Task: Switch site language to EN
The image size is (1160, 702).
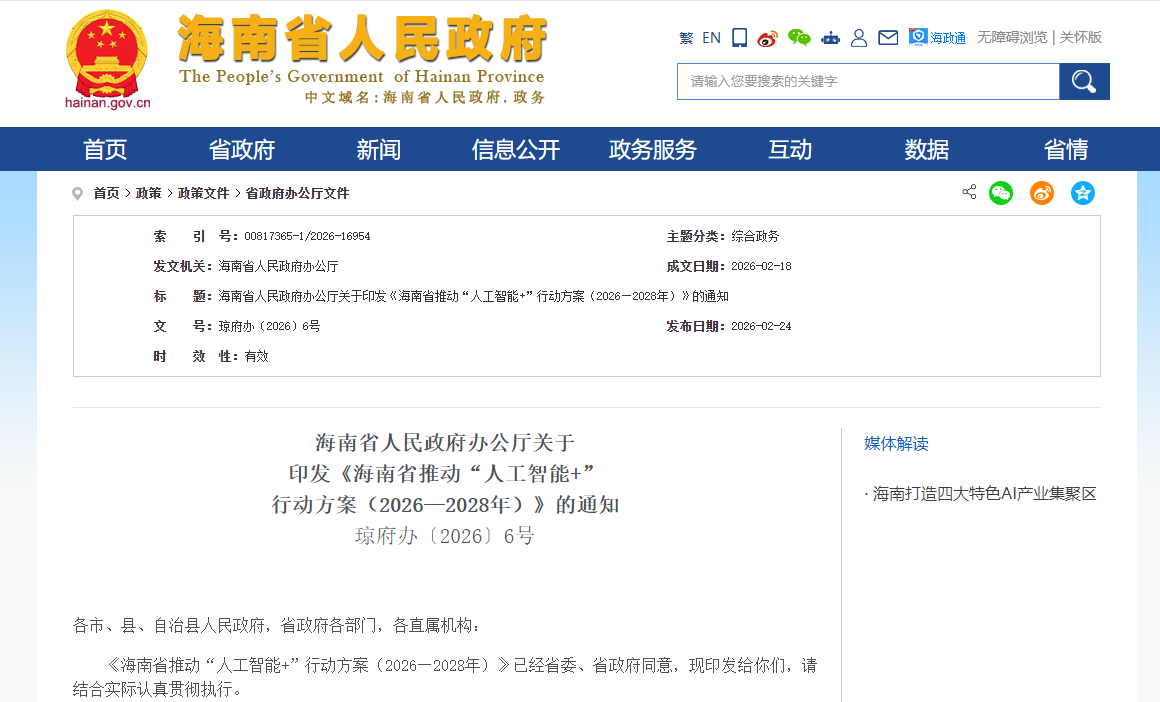Action: click(x=711, y=38)
